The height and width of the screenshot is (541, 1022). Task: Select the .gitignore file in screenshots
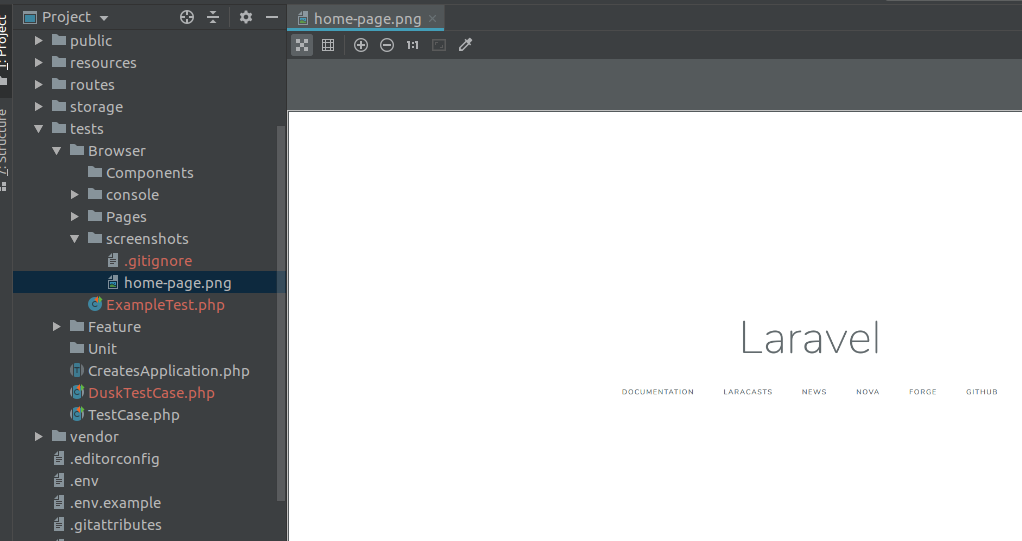coord(158,261)
